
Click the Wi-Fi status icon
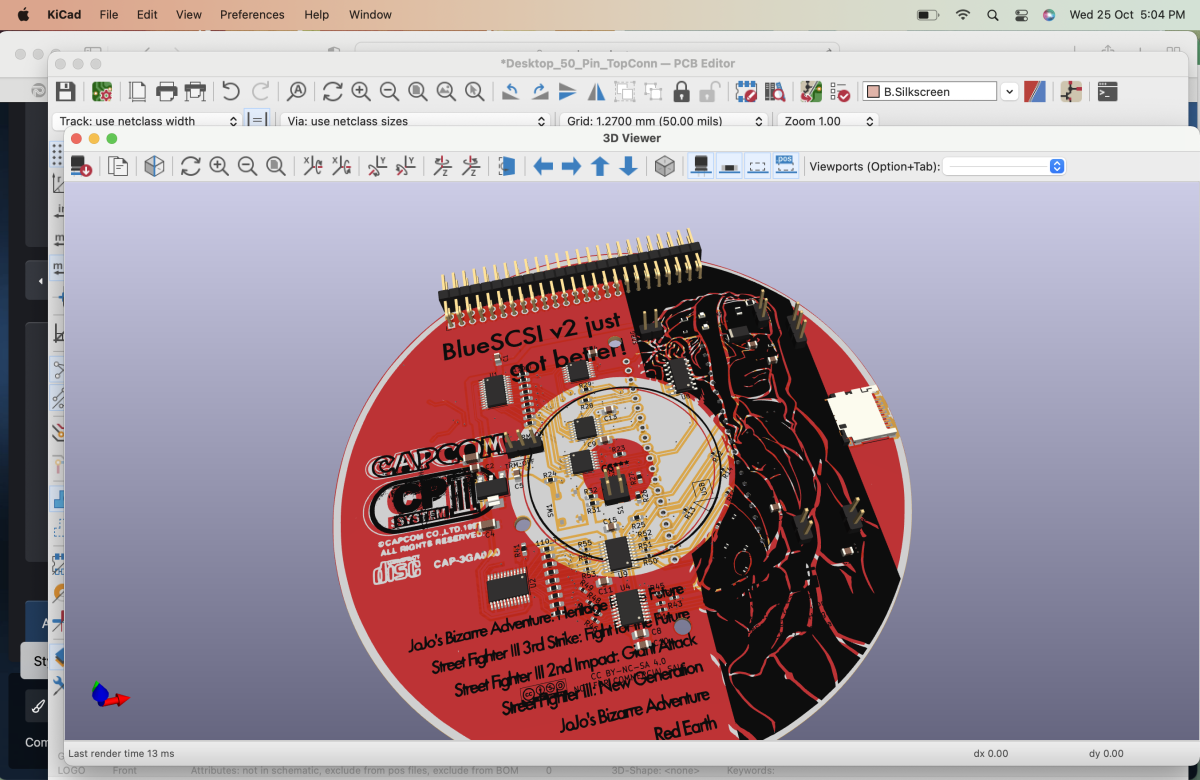point(963,15)
